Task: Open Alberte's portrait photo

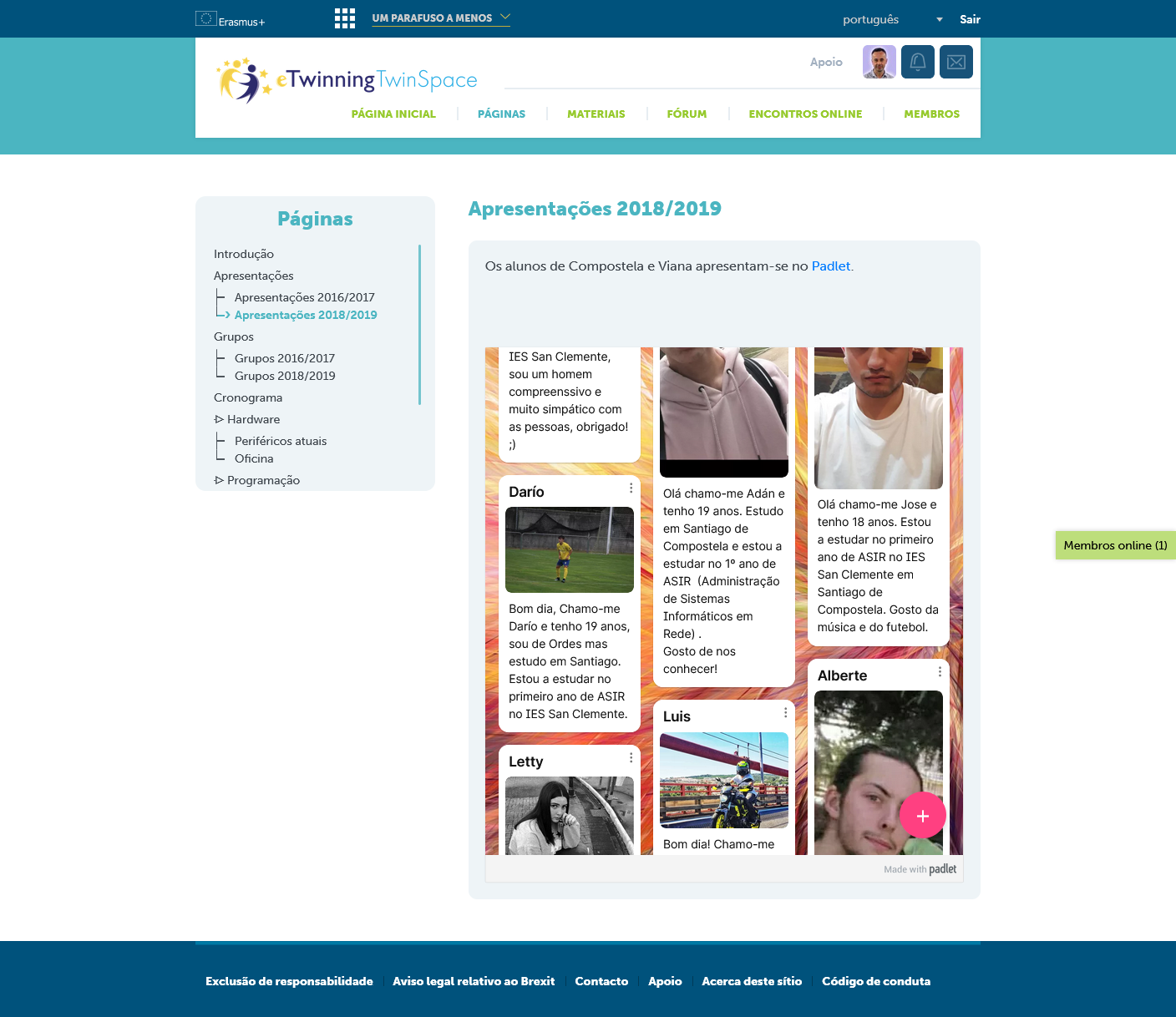Action: 879,772
